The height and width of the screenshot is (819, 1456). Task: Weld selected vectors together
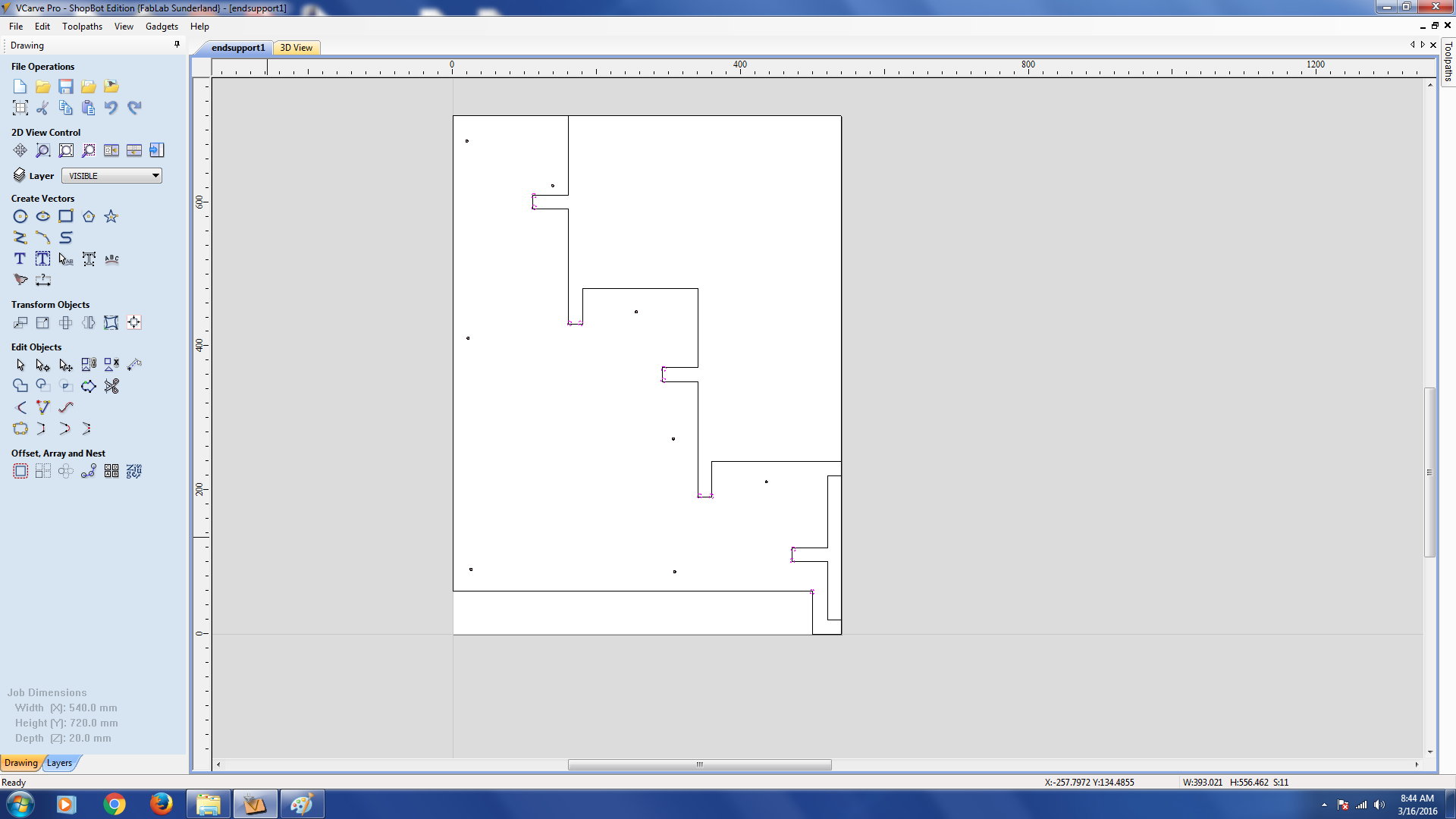(x=20, y=386)
